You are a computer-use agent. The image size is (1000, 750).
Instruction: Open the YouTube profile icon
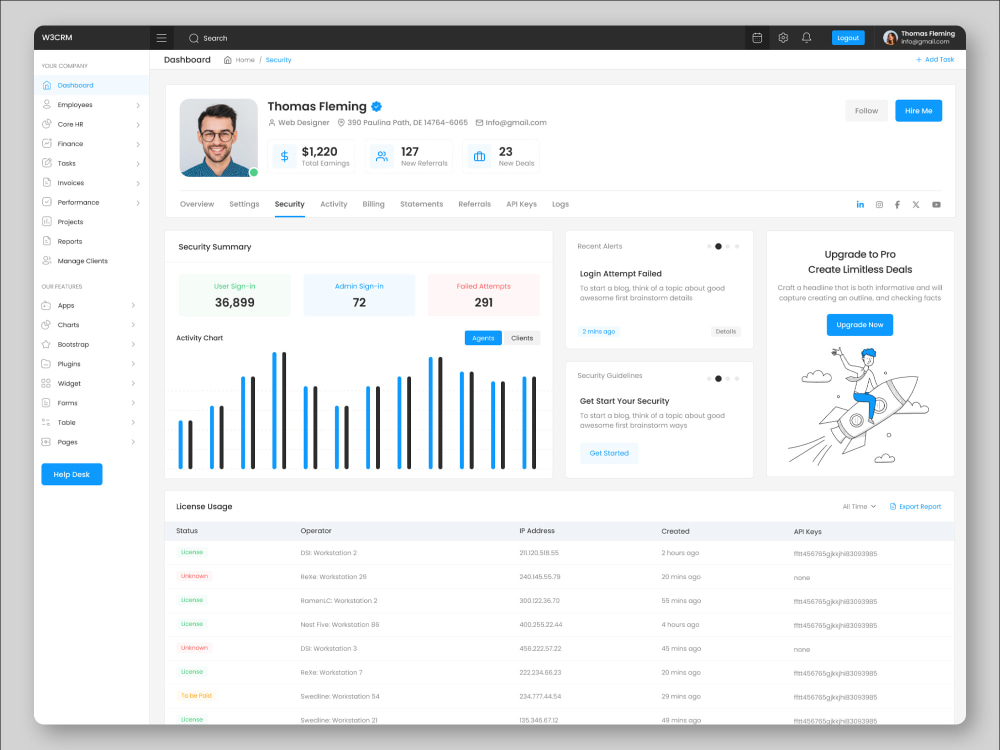click(x=936, y=205)
